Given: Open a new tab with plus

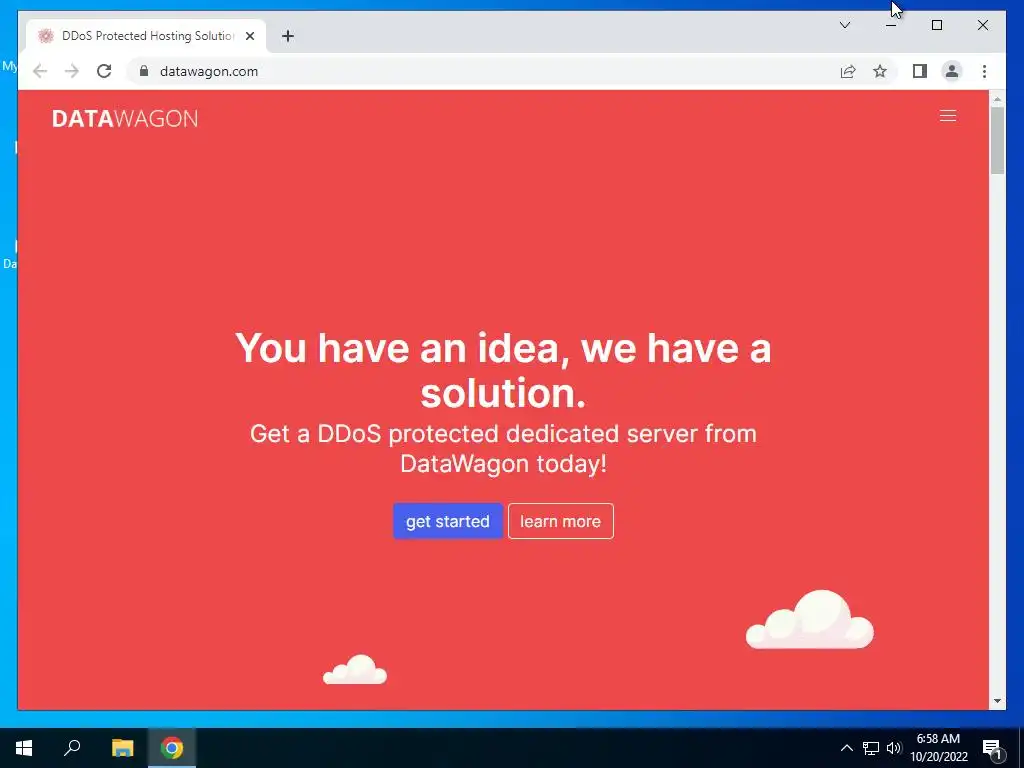Looking at the screenshot, I should (288, 36).
